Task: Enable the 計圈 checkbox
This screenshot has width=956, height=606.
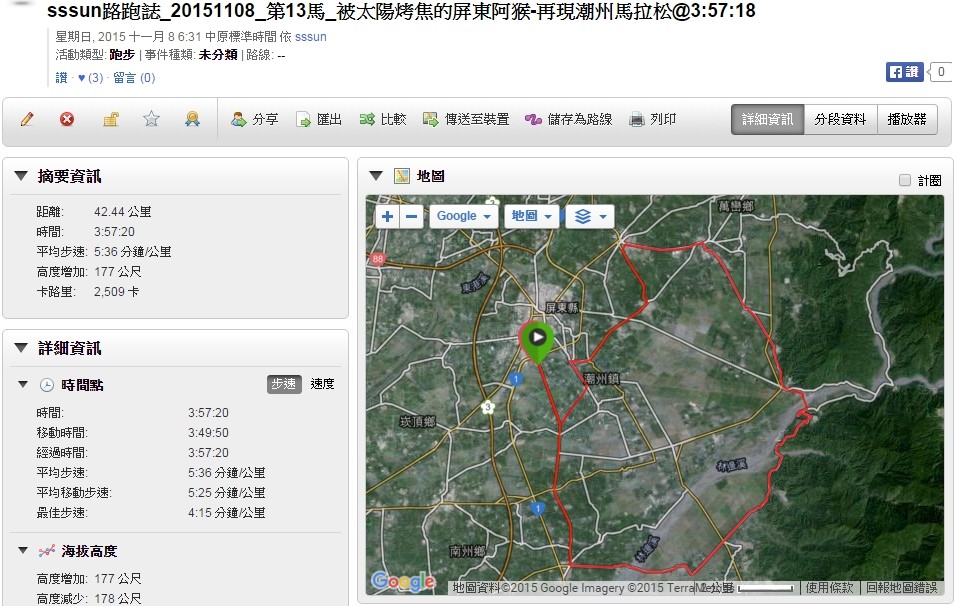Action: point(905,181)
